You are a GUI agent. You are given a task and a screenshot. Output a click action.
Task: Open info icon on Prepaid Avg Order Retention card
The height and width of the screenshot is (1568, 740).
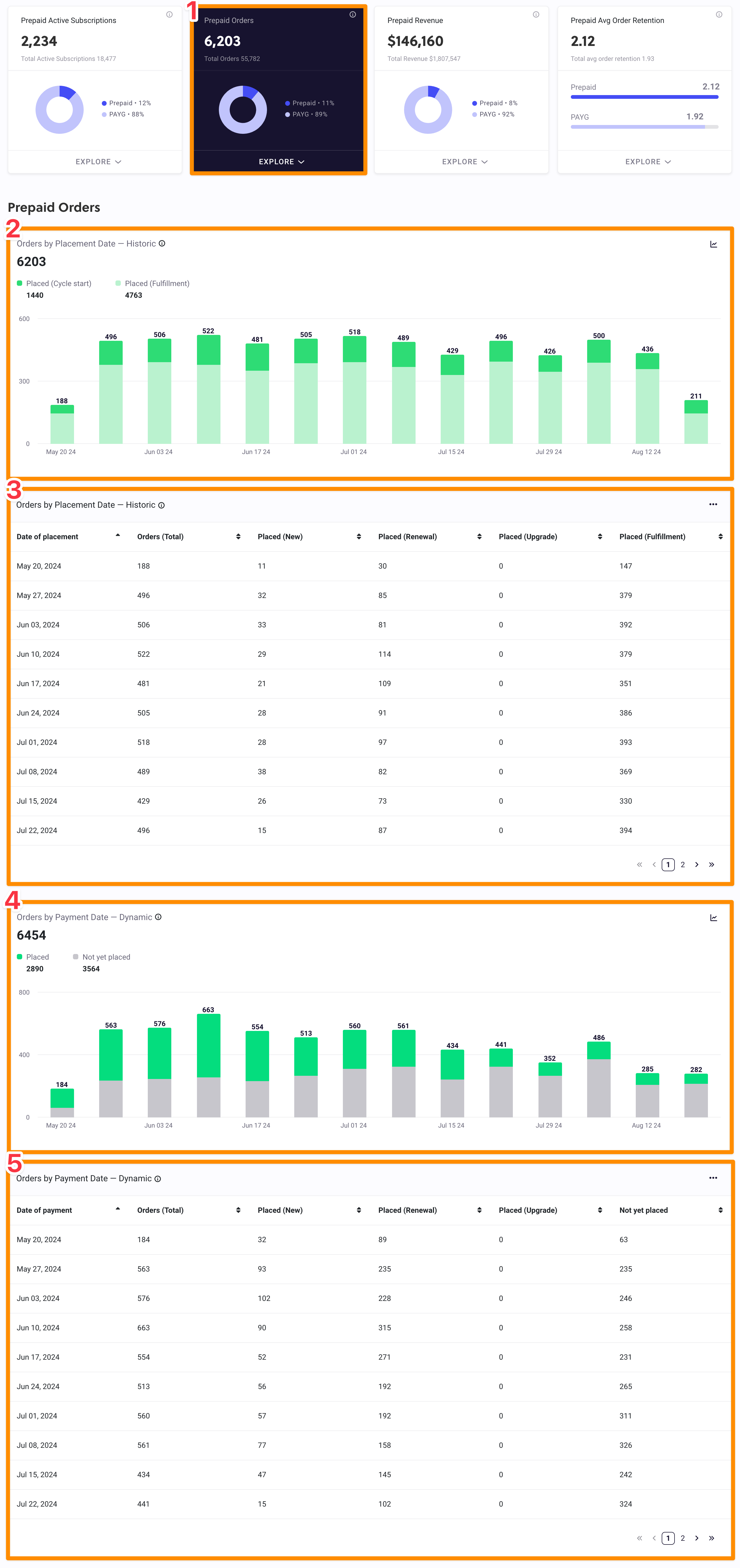point(719,15)
